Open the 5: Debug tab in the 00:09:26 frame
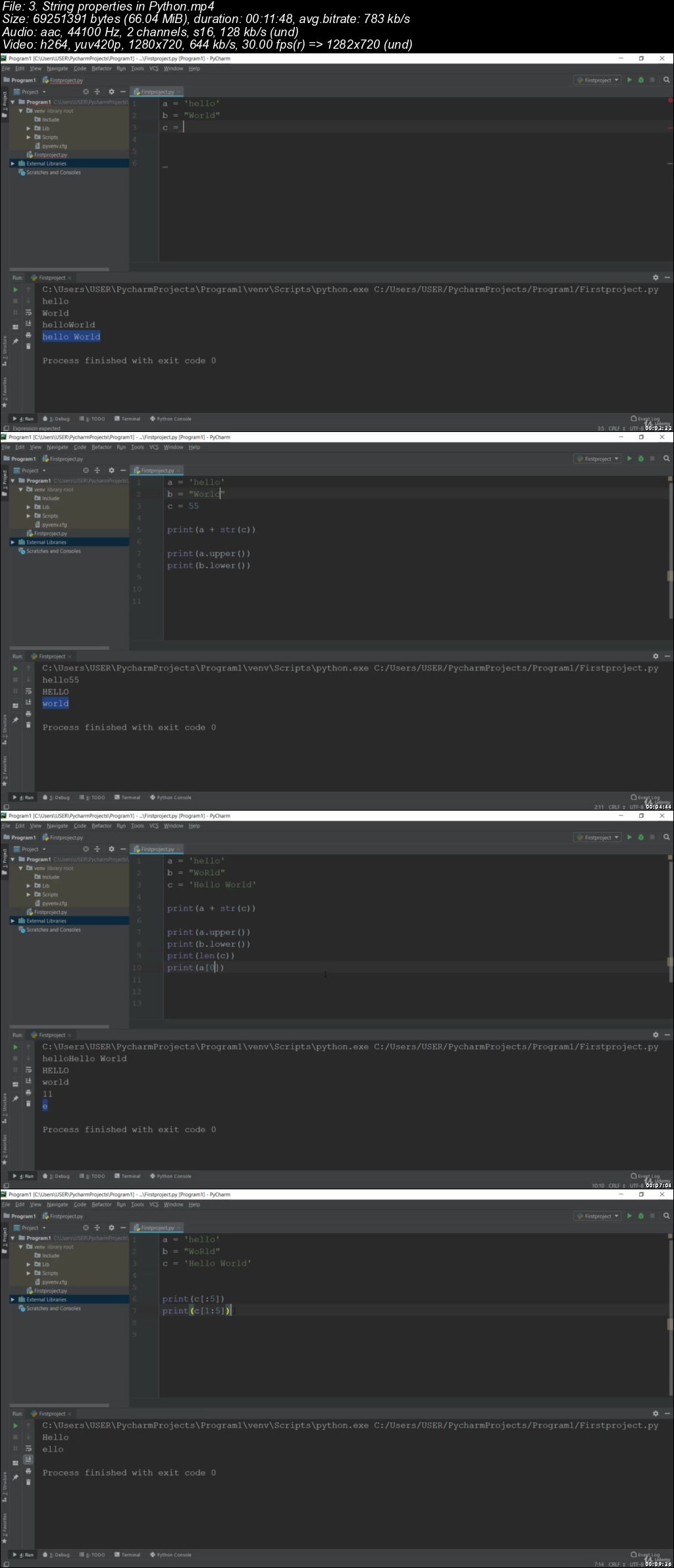Screen dimensions: 674x1568 click(x=57, y=1555)
